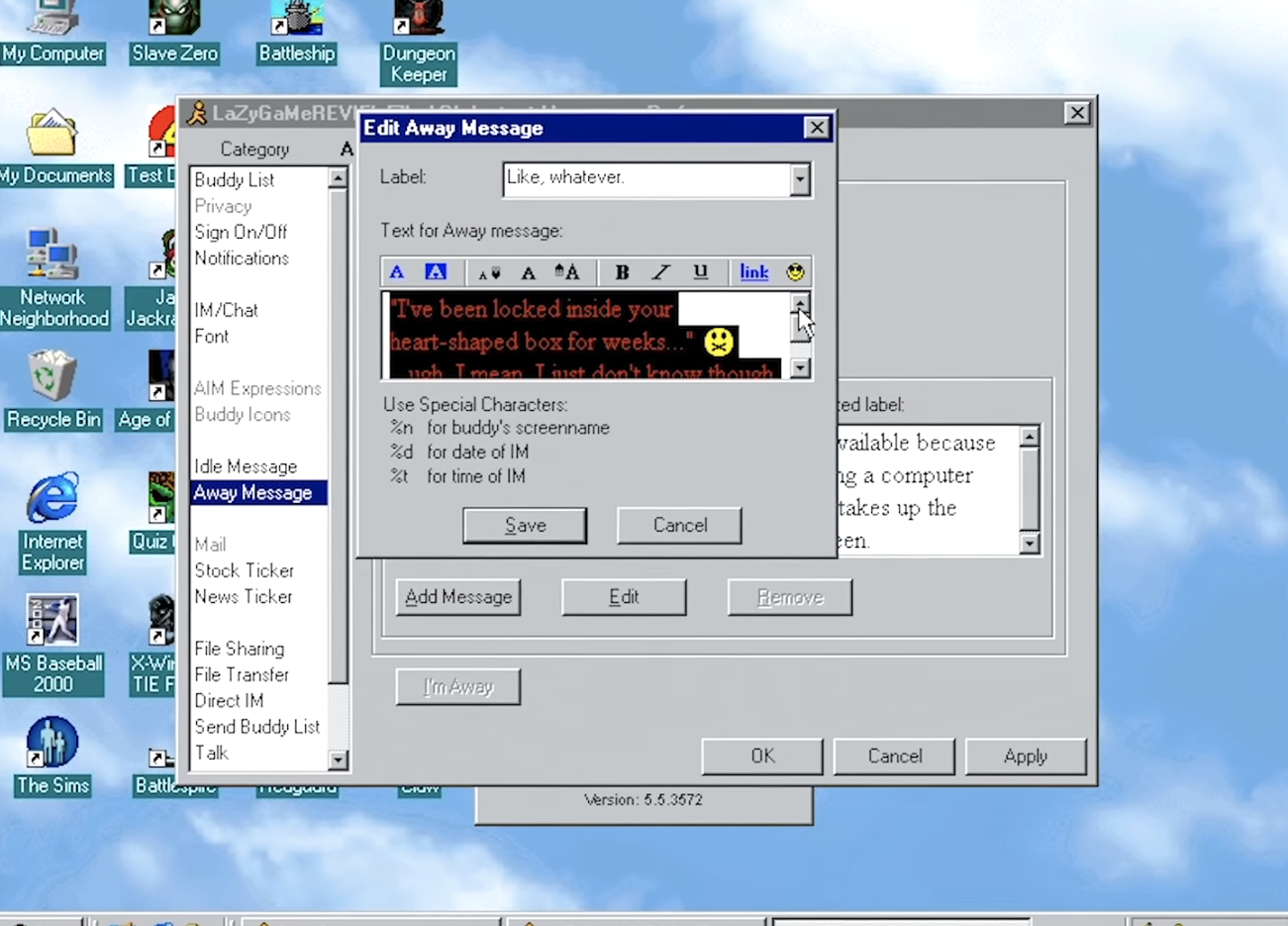Image resolution: width=1288 pixels, height=926 pixels.
Task: Open the smiley emoticon picker
Action: (x=795, y=272)
